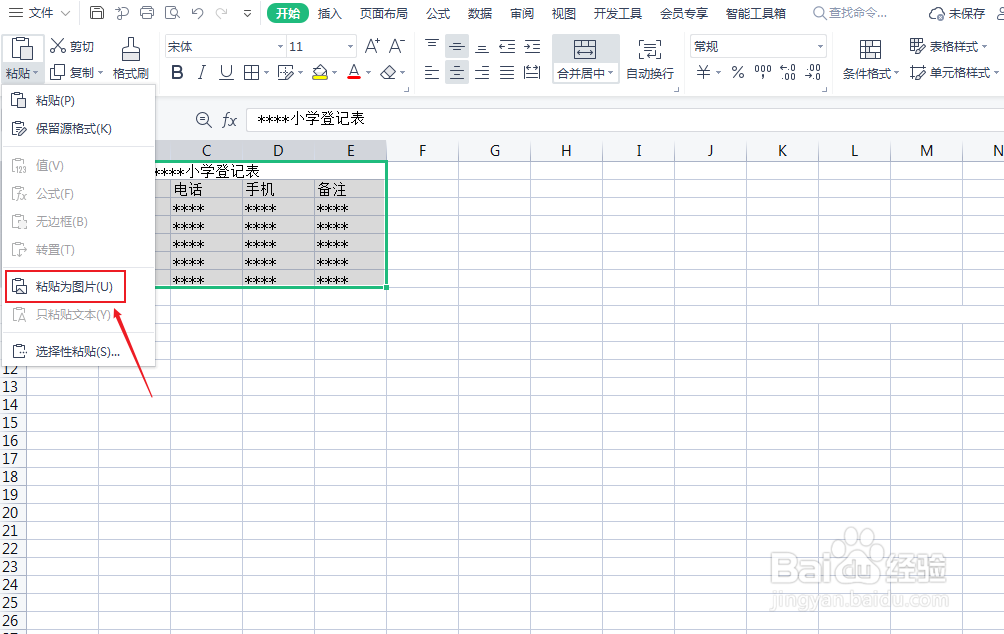
Task: Click Merge and Center (合并居中) button
Action: (x=585, y=58)
